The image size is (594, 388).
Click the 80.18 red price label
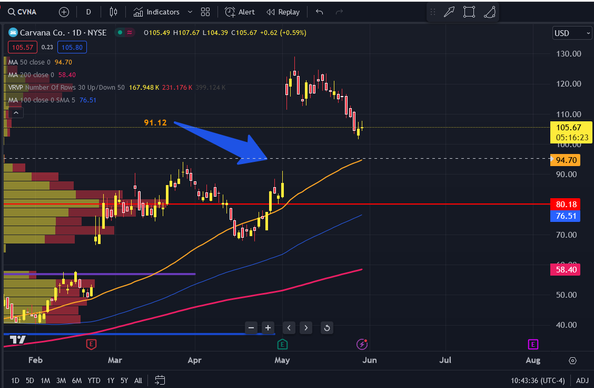pos(565,204)
